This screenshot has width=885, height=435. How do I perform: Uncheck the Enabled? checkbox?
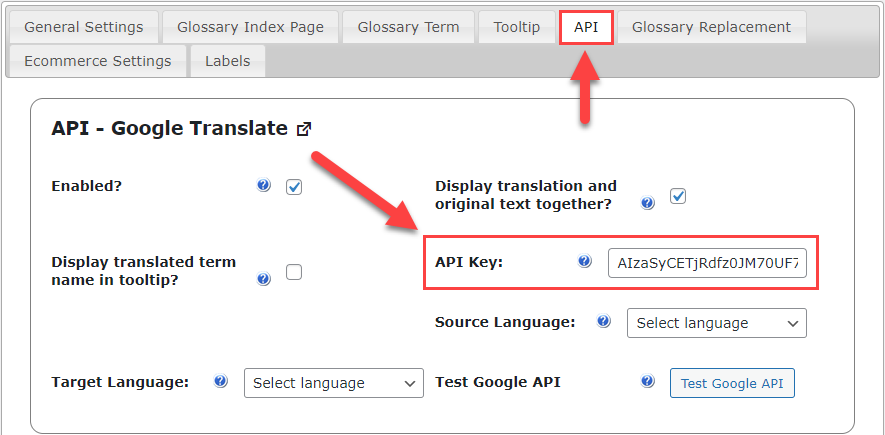tap(294, 187)
